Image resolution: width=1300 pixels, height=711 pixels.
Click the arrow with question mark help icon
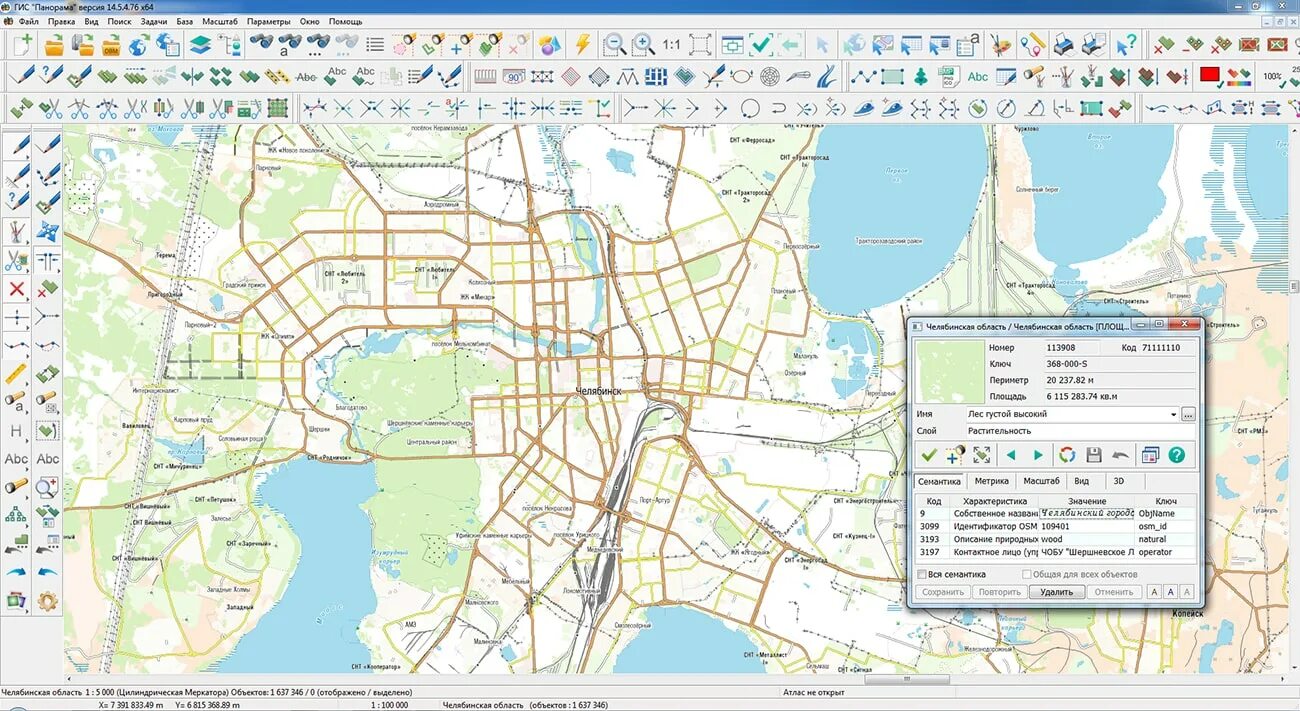tap(1127, 44)
